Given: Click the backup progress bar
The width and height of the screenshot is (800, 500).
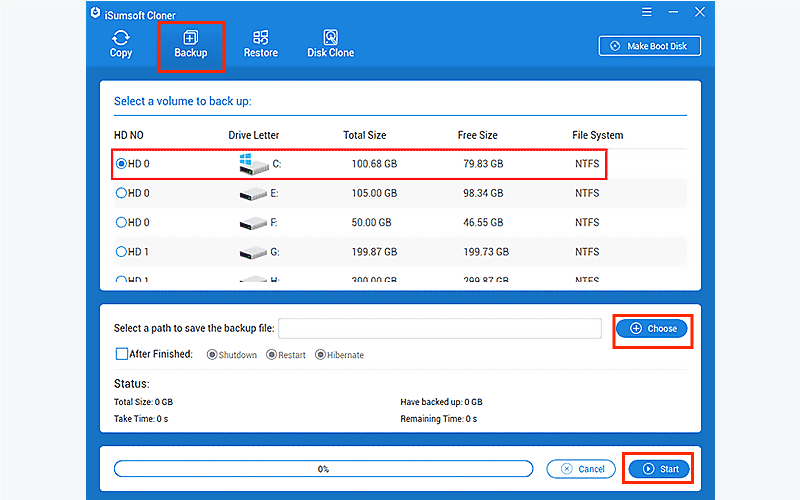Looking at the screenshot, I should pos(323,468).
